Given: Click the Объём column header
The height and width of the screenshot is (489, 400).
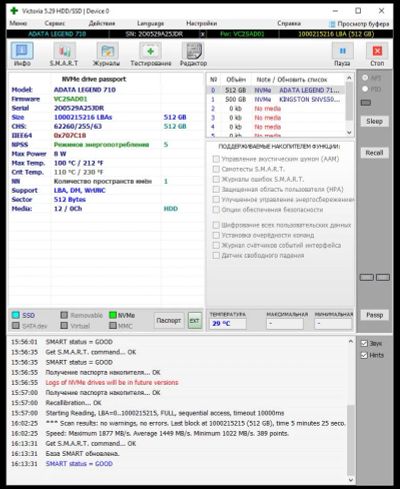Looking at the screenshot, I should pyautogui.click(x=236, y=80).
